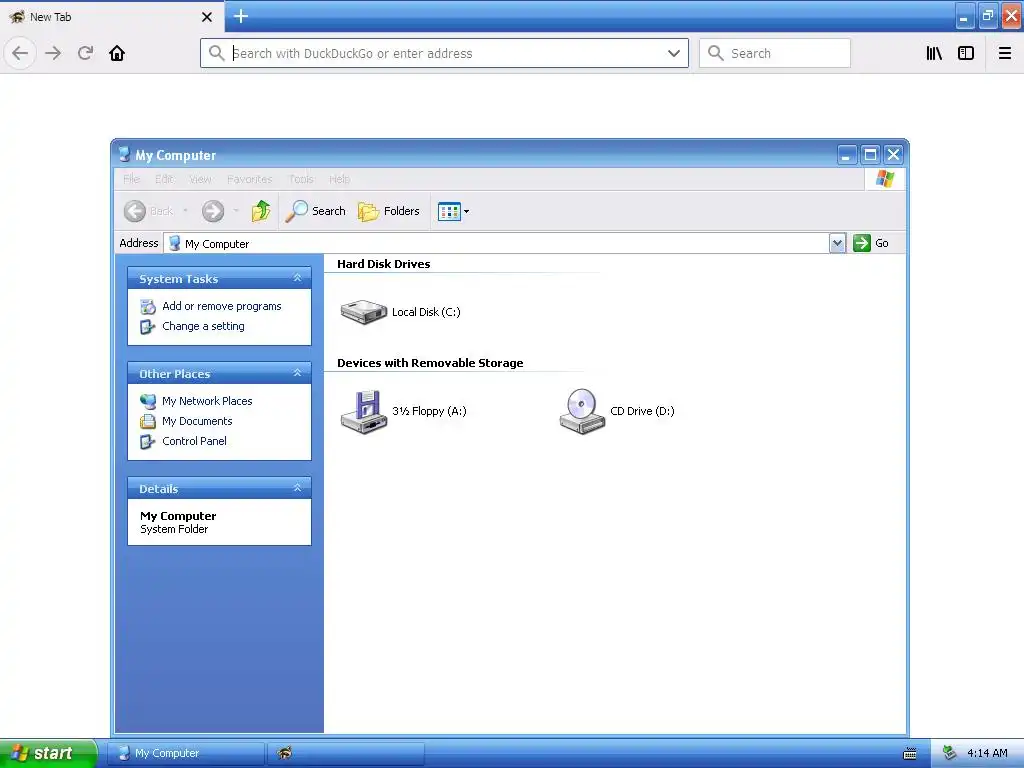
Task: Expand the Address bar dropdown
Action: [837, 244]
